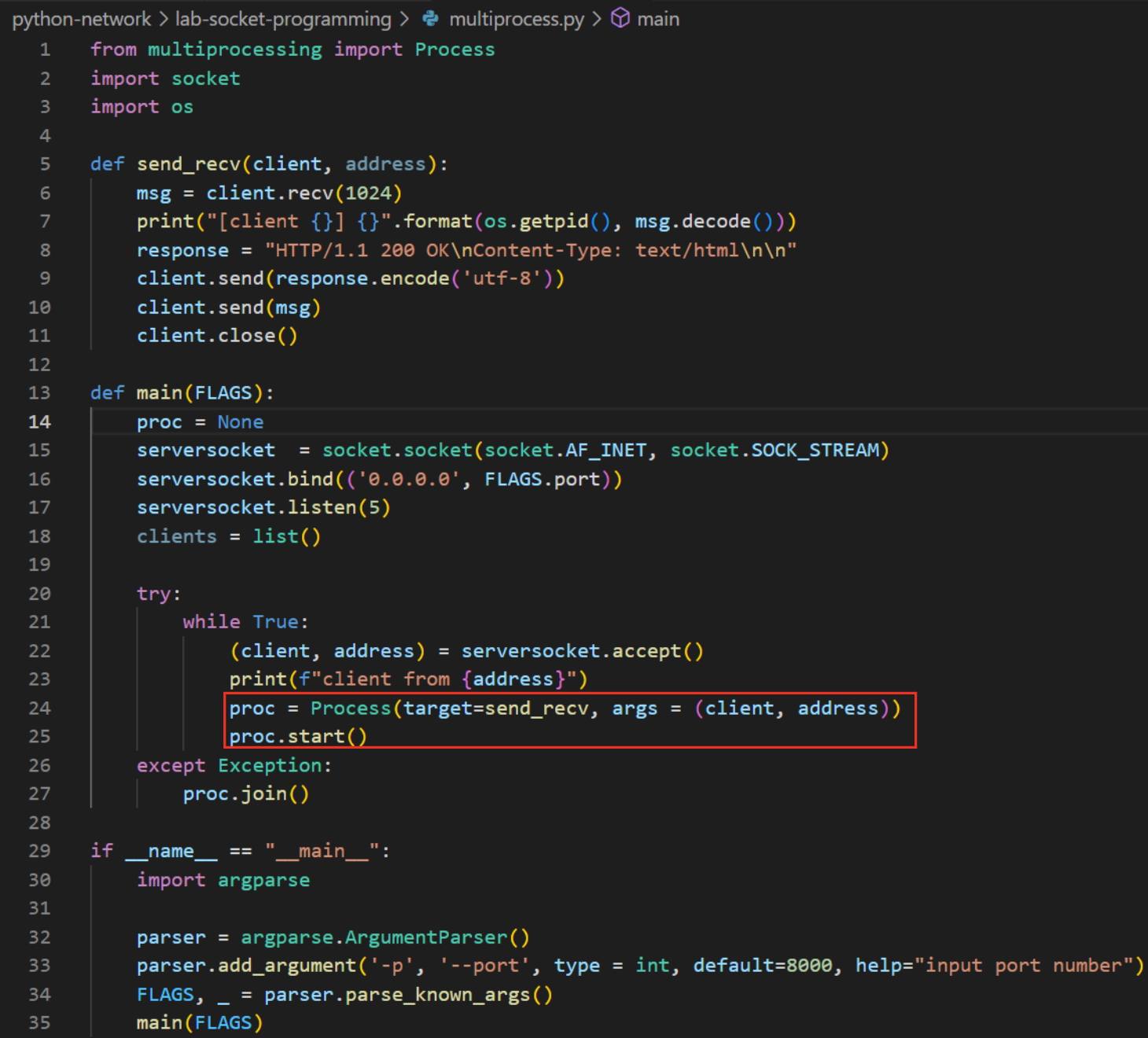Image resolution: width=1148 pixels, height=1038 pixels.
Task: Click the 'input port number' help string
Action: click(1024, 966)
